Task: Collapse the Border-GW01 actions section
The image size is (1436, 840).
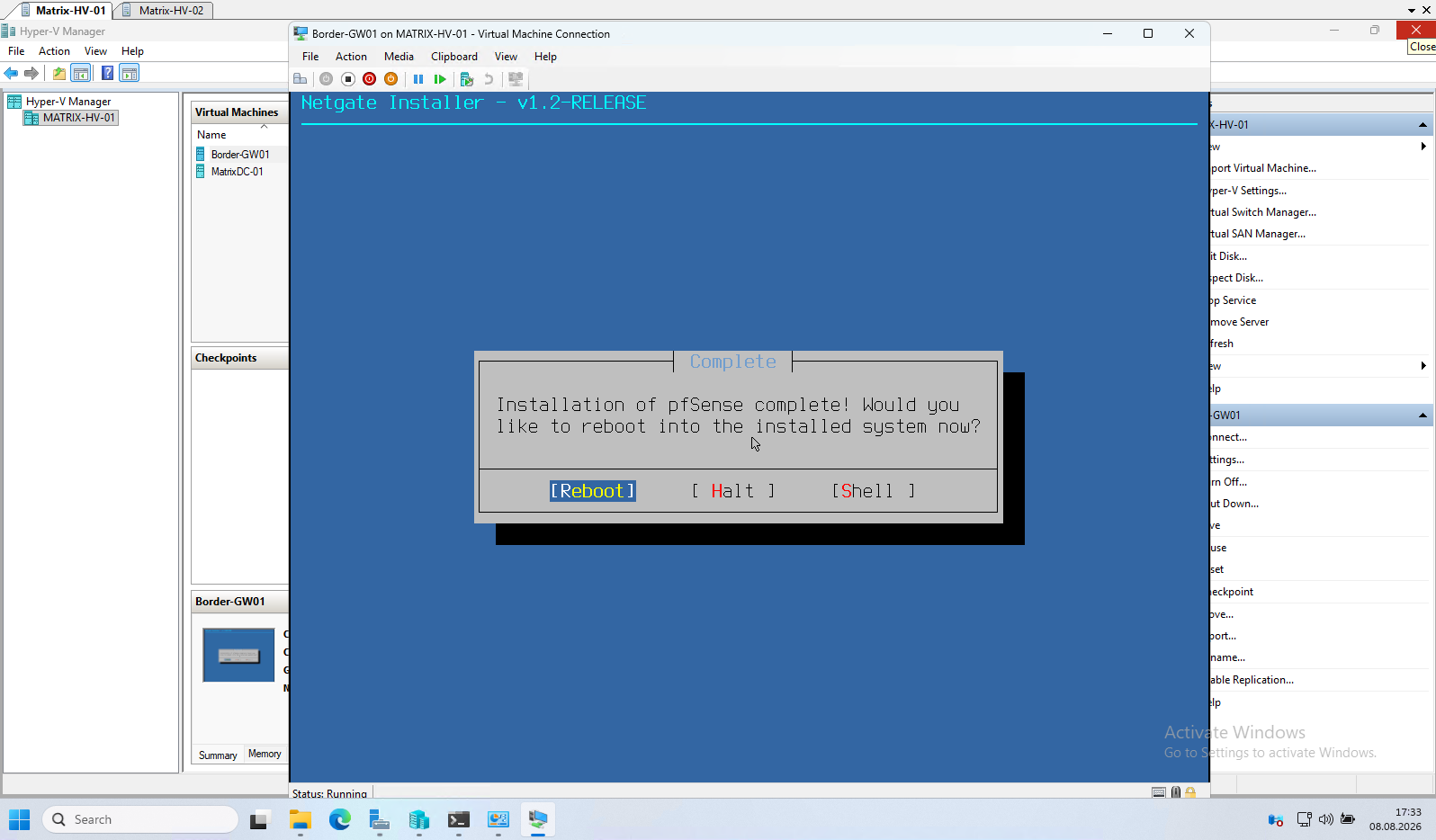Action: (1423, 416)
